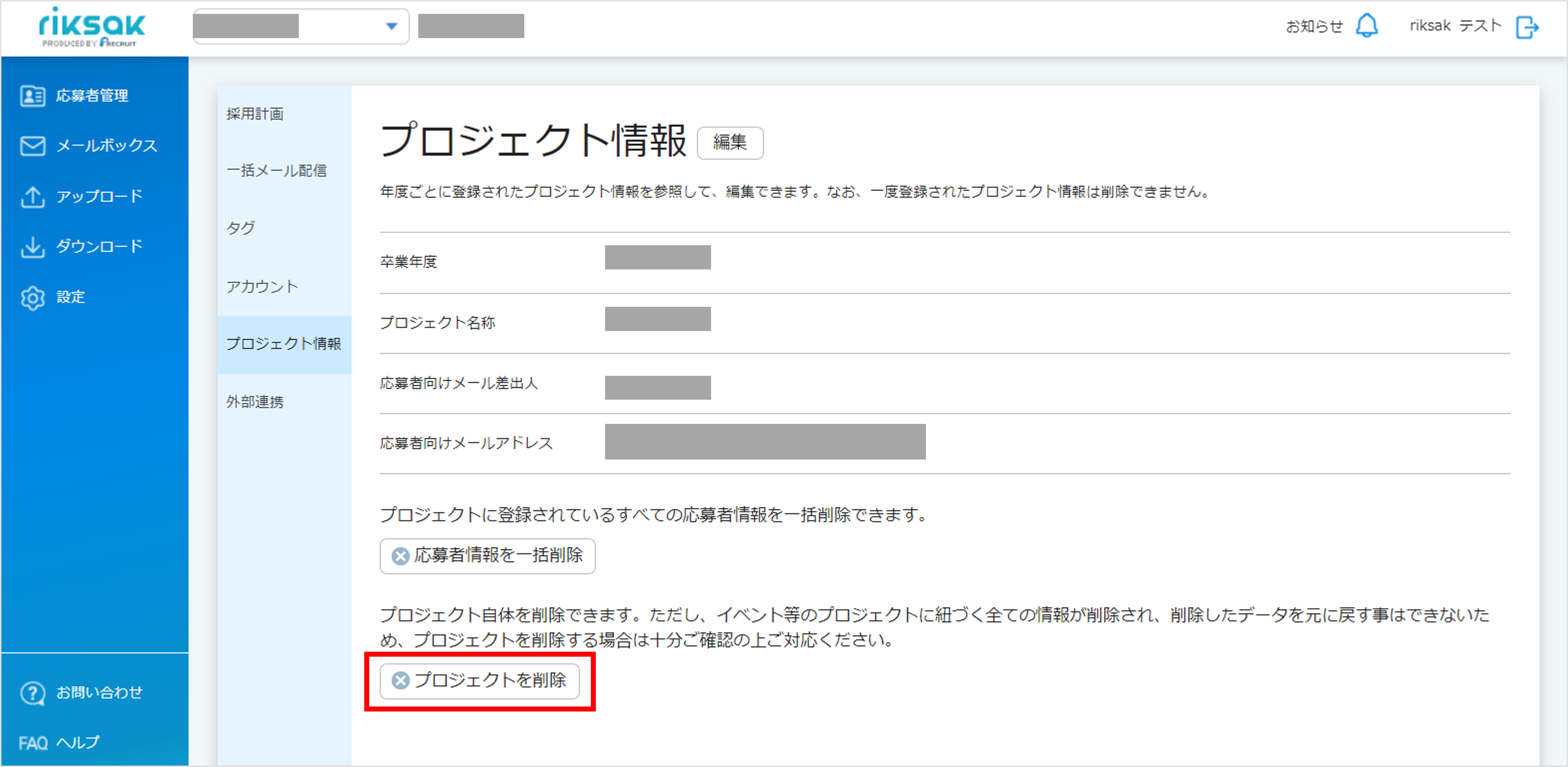Click the 卒業年度 field label

408,262
